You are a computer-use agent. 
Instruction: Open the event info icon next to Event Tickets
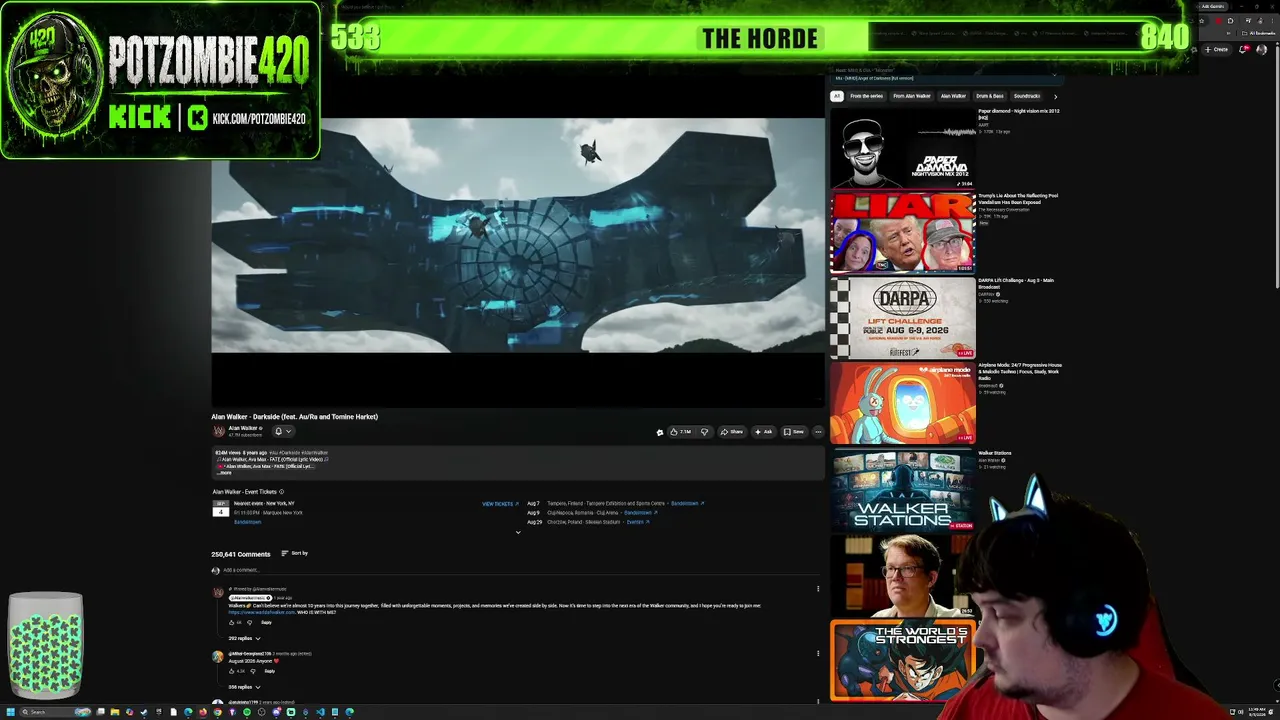pos(281,492)
